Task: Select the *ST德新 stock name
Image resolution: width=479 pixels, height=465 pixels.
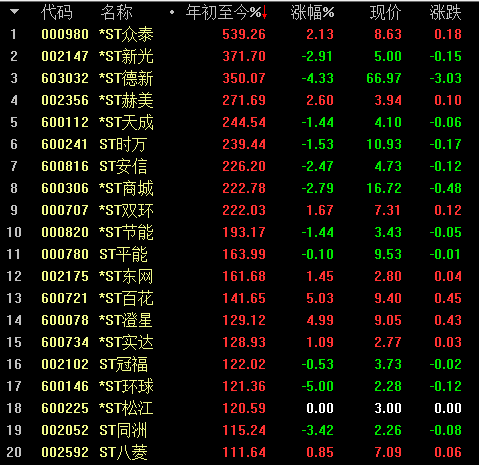Action: coord(126,78)
